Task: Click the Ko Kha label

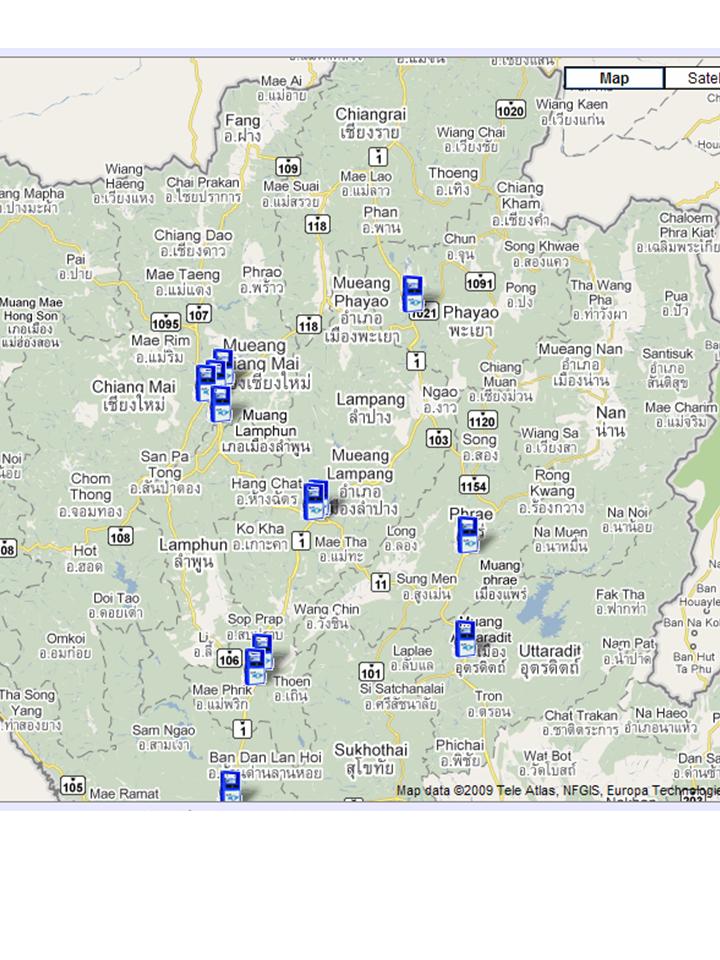Action: coord(260,536)
